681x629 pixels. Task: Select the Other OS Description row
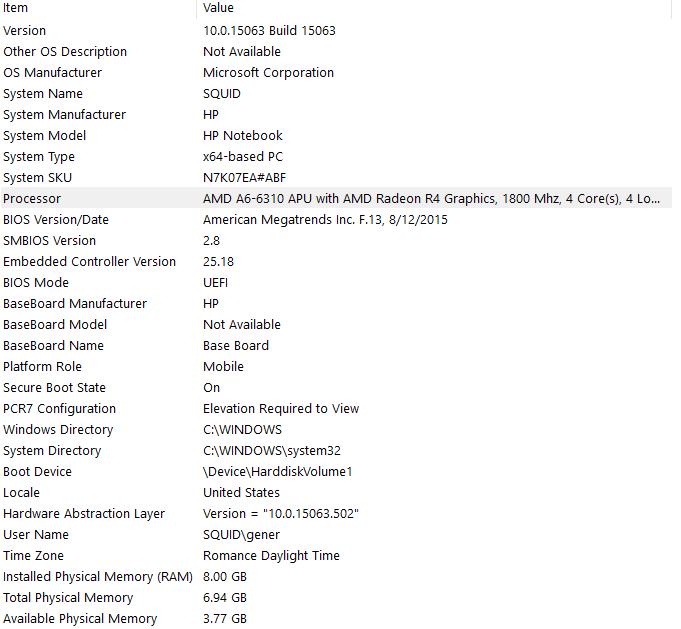pos(336,52)
